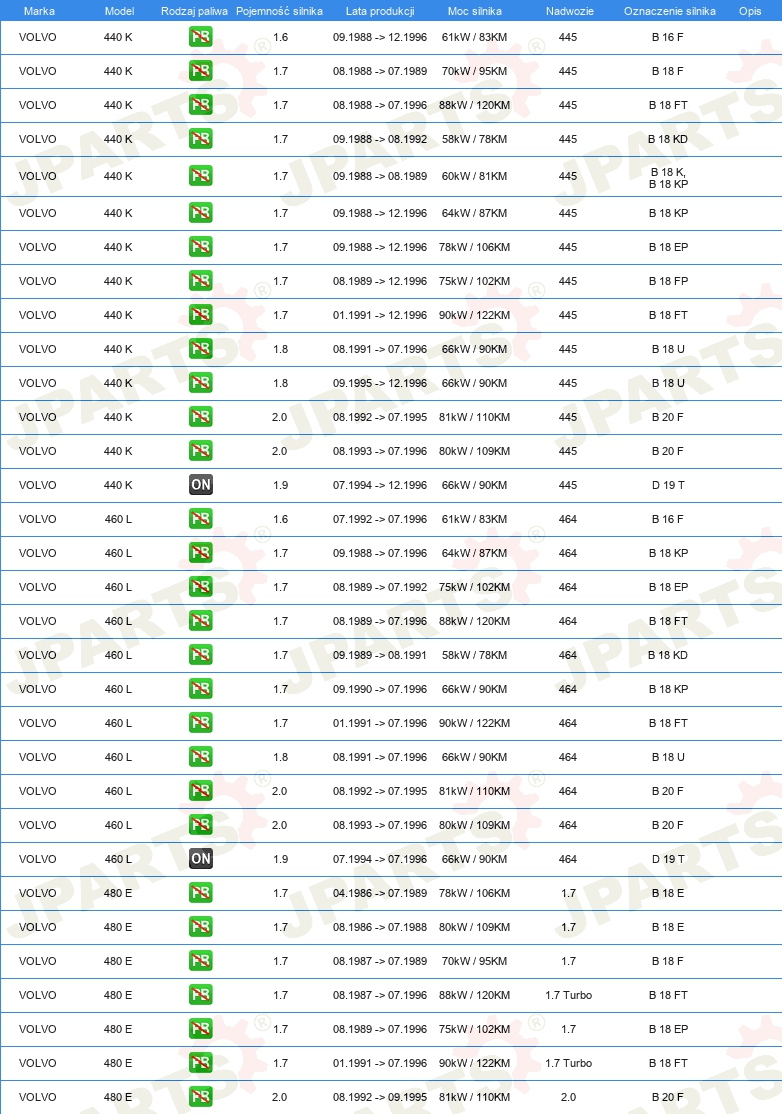The image size is (782, 1114).
Task: Select the fuel icon in the 460 L 64kW / 87KM row
Action: pyautogui.click(x=201, y=553)
